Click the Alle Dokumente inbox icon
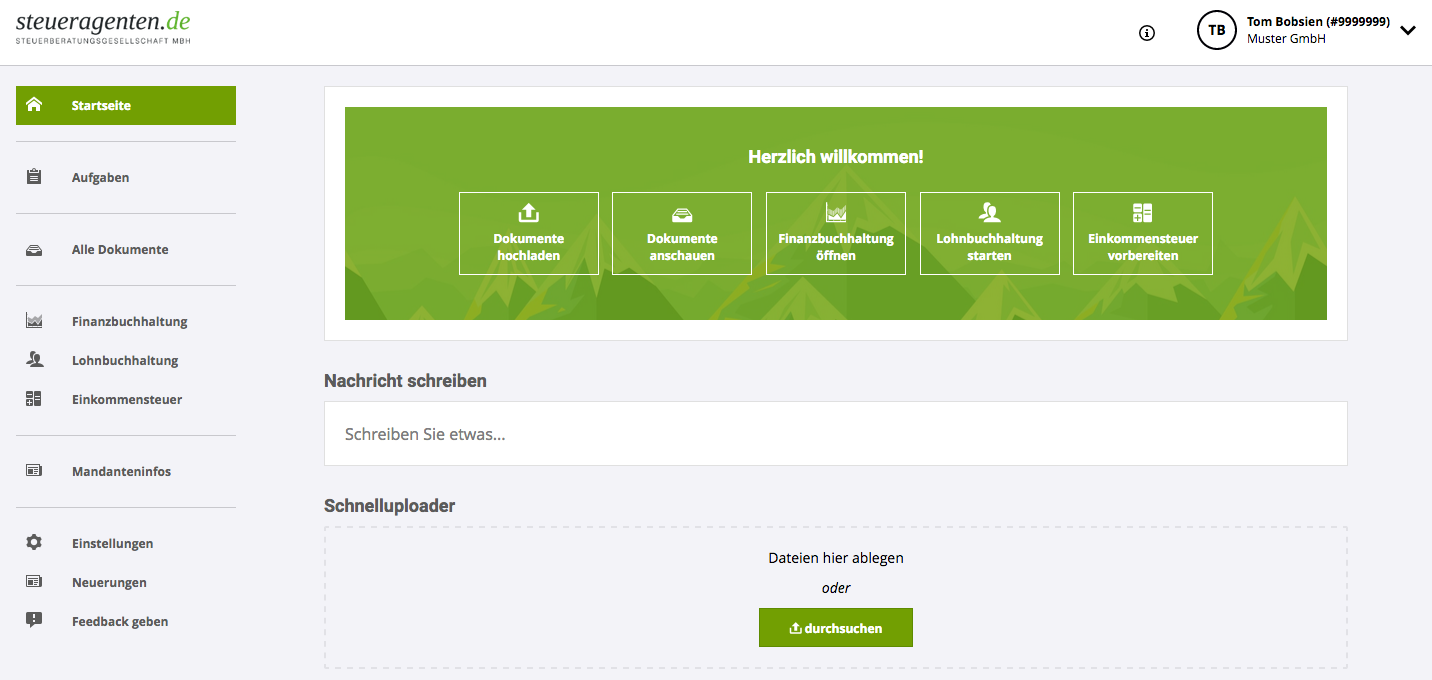 click(34, 250)
